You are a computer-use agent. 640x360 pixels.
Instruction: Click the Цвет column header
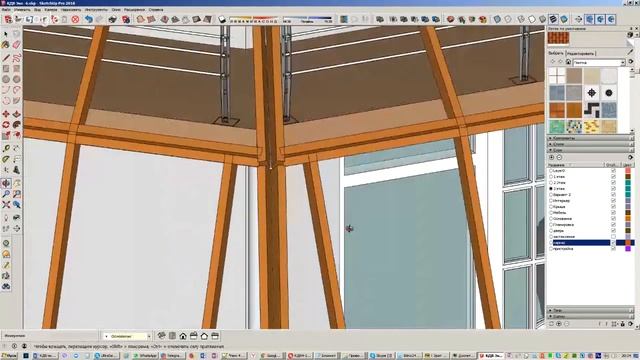tap(628, 165)
